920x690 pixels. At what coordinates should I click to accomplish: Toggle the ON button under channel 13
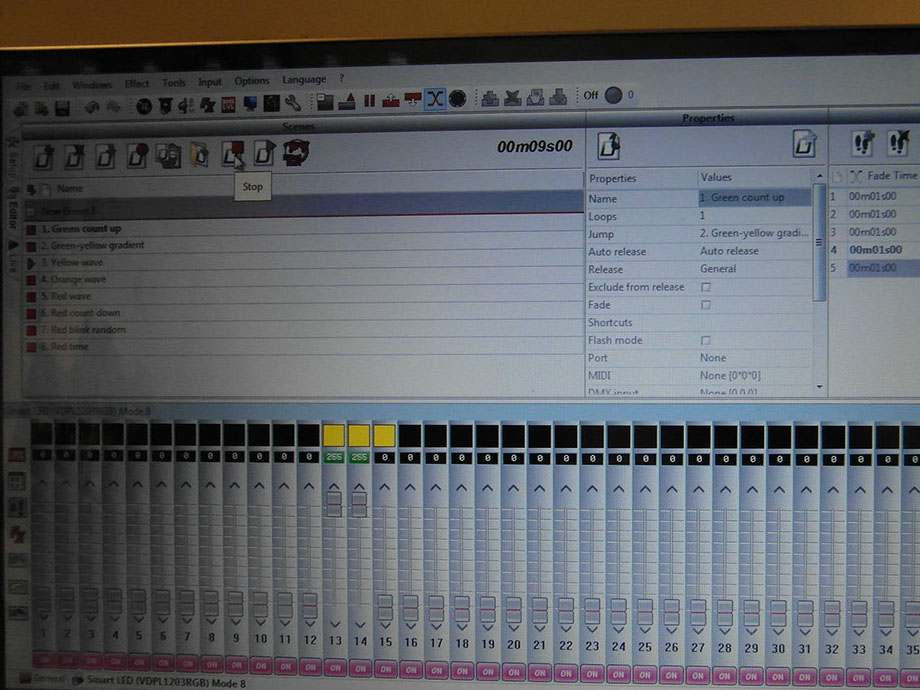[x=334, y=662]
